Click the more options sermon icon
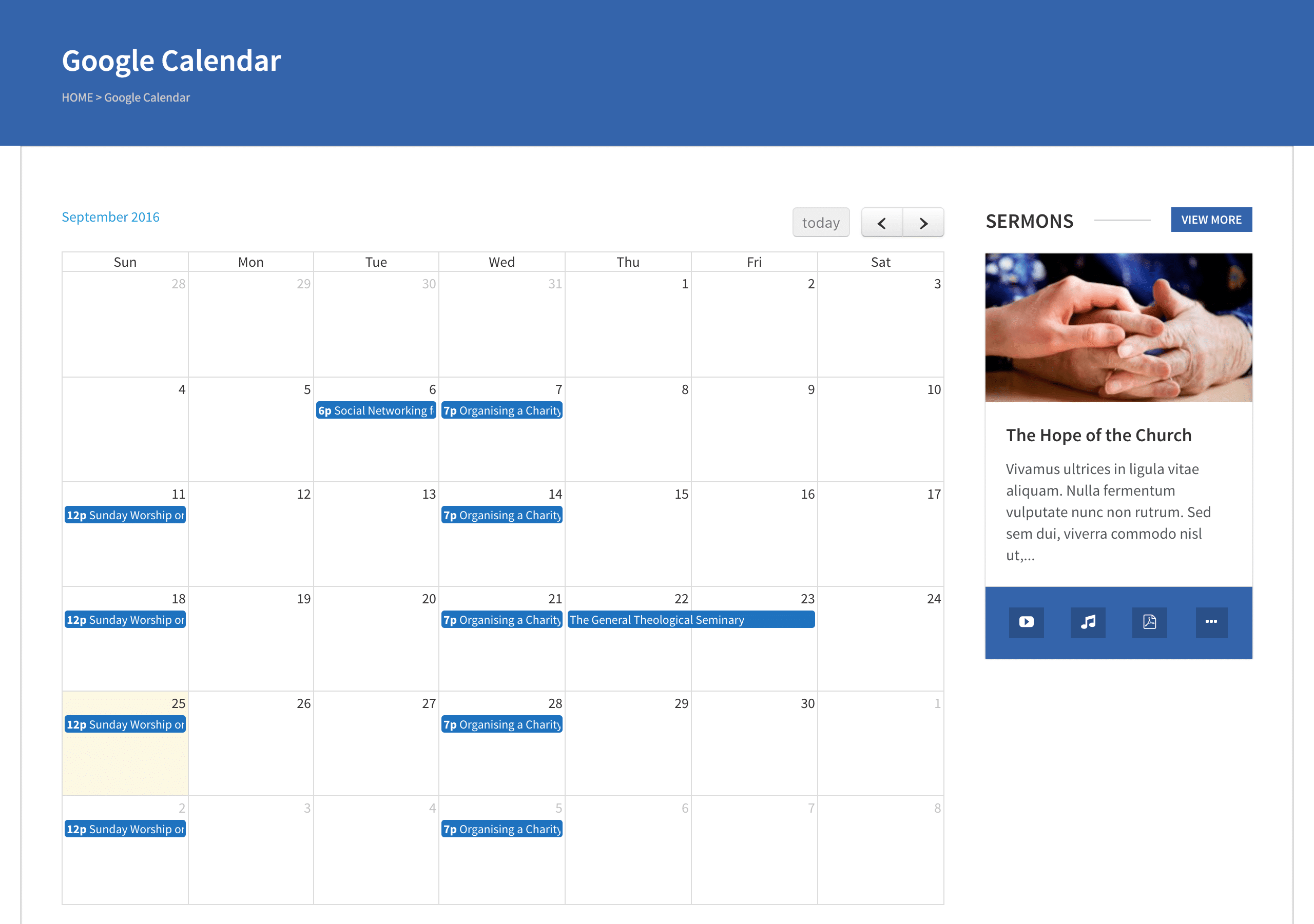The height and width of the screenshot is (924, 1314). click(x=1211, y=620)
